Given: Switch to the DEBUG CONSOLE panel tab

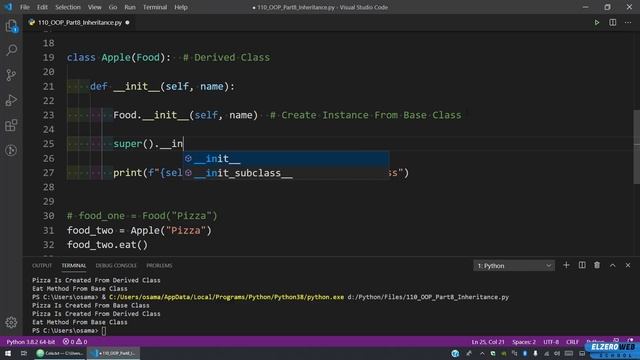Looking at the screenshot, I should coord(116,265).
